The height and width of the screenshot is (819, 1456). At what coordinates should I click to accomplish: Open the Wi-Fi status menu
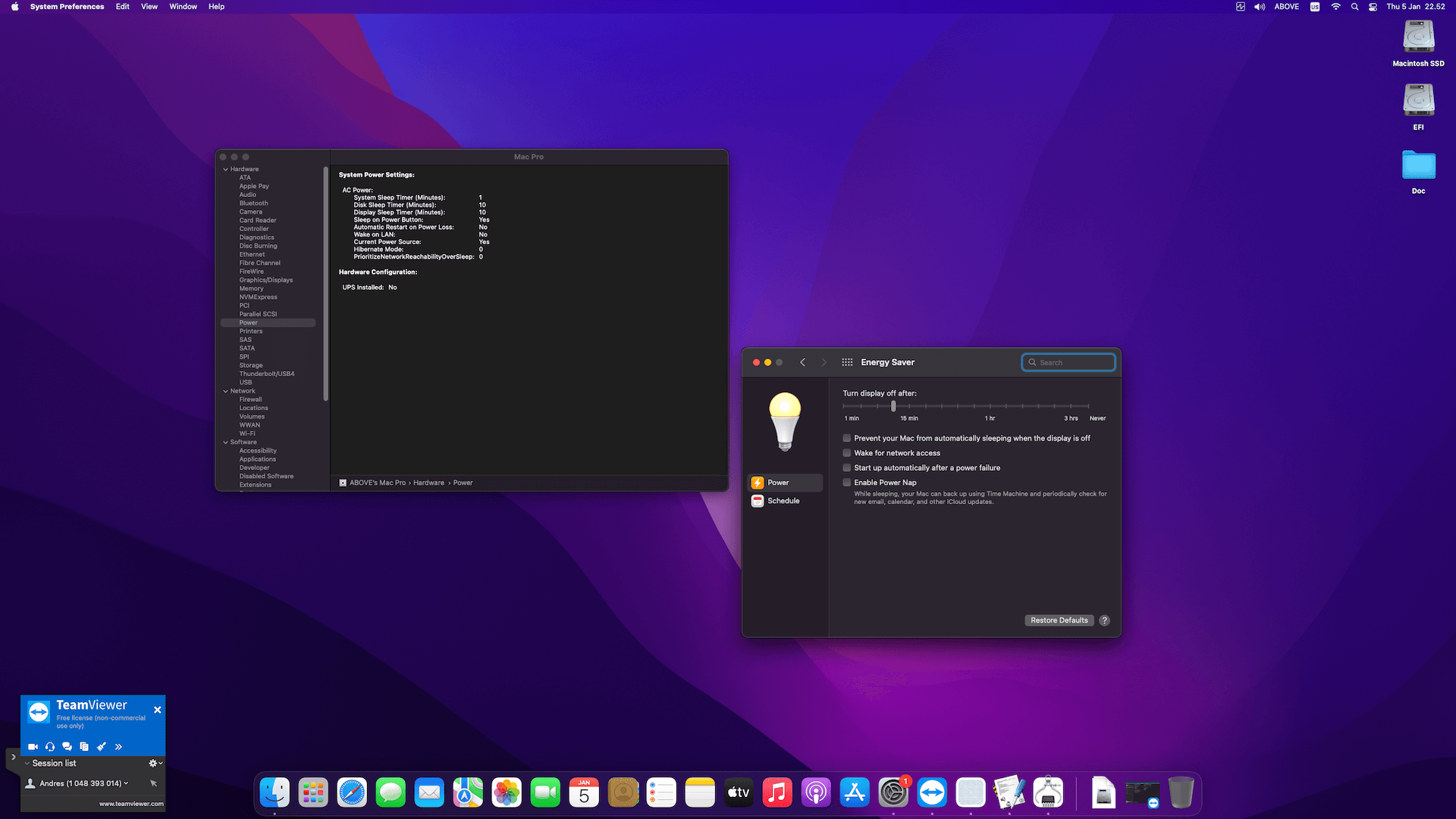(1335, 7)
